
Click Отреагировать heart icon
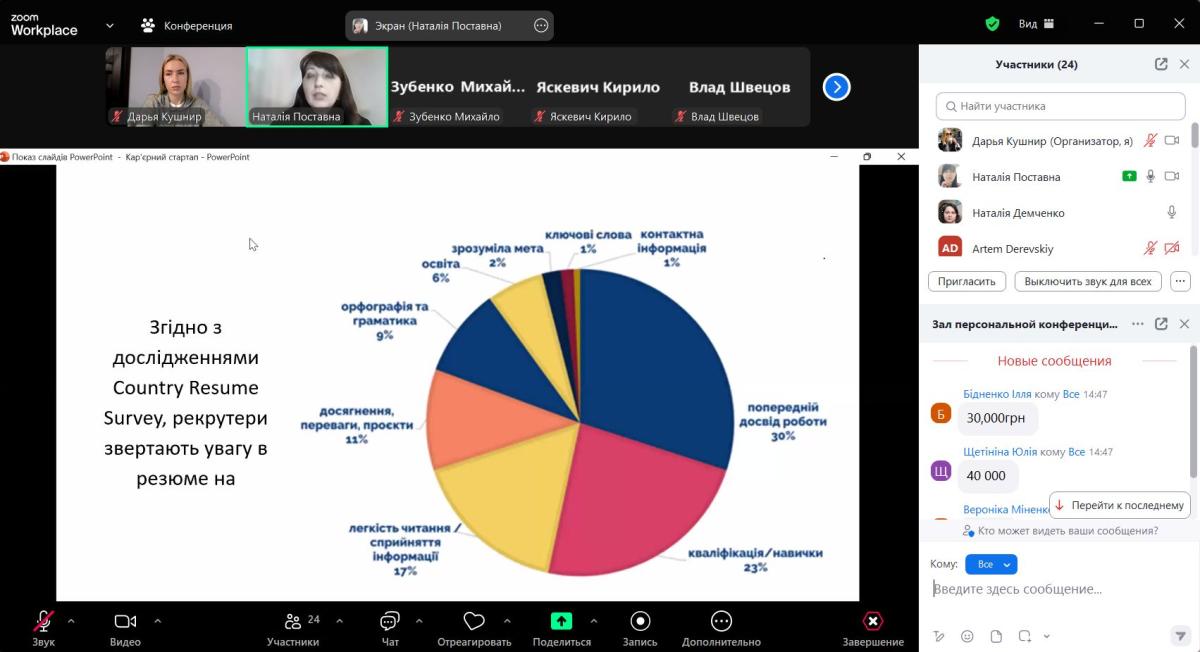[474, 621]
